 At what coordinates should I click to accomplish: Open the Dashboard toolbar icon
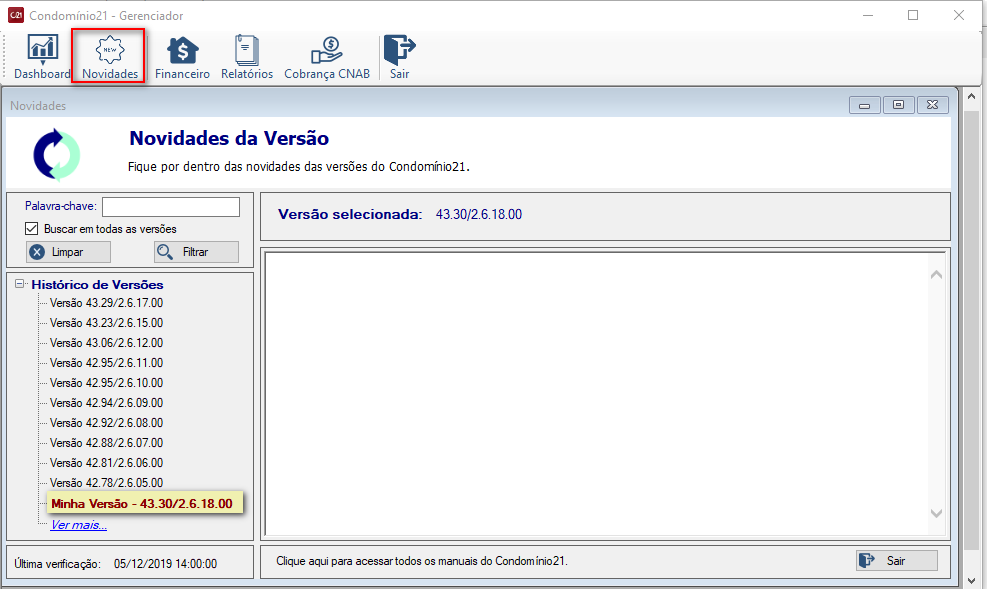[42, 57]
